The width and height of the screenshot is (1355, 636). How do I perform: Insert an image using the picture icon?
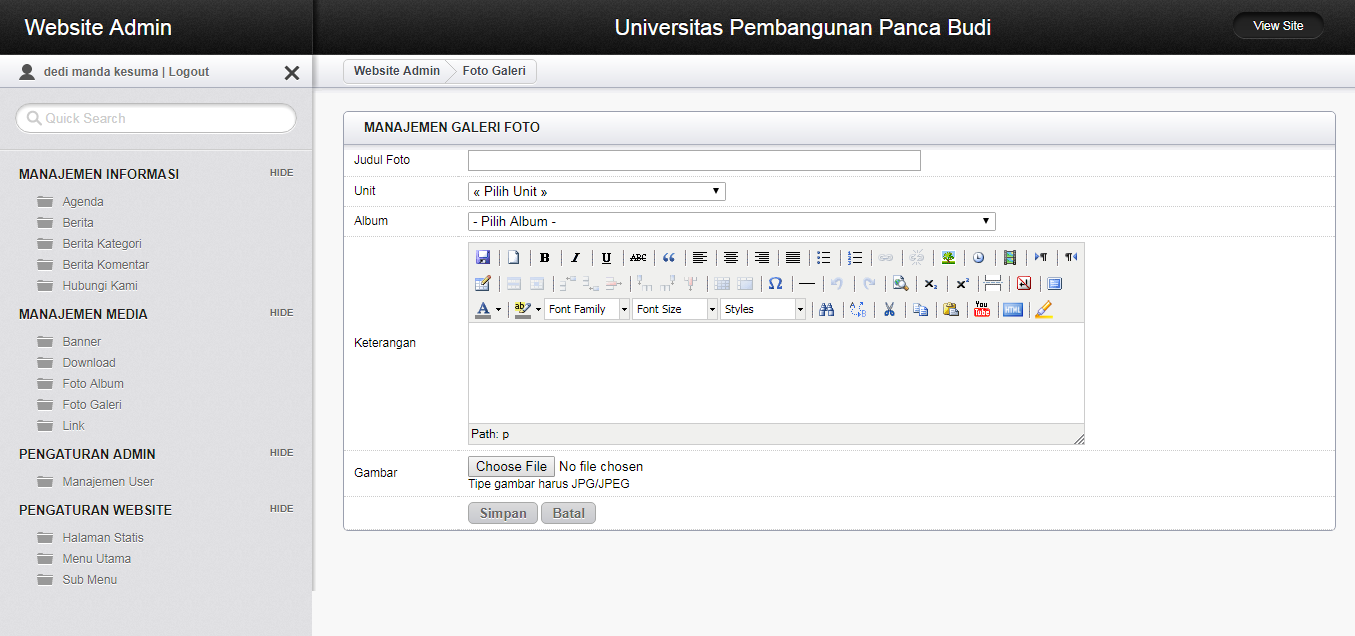tap(948, 257)
